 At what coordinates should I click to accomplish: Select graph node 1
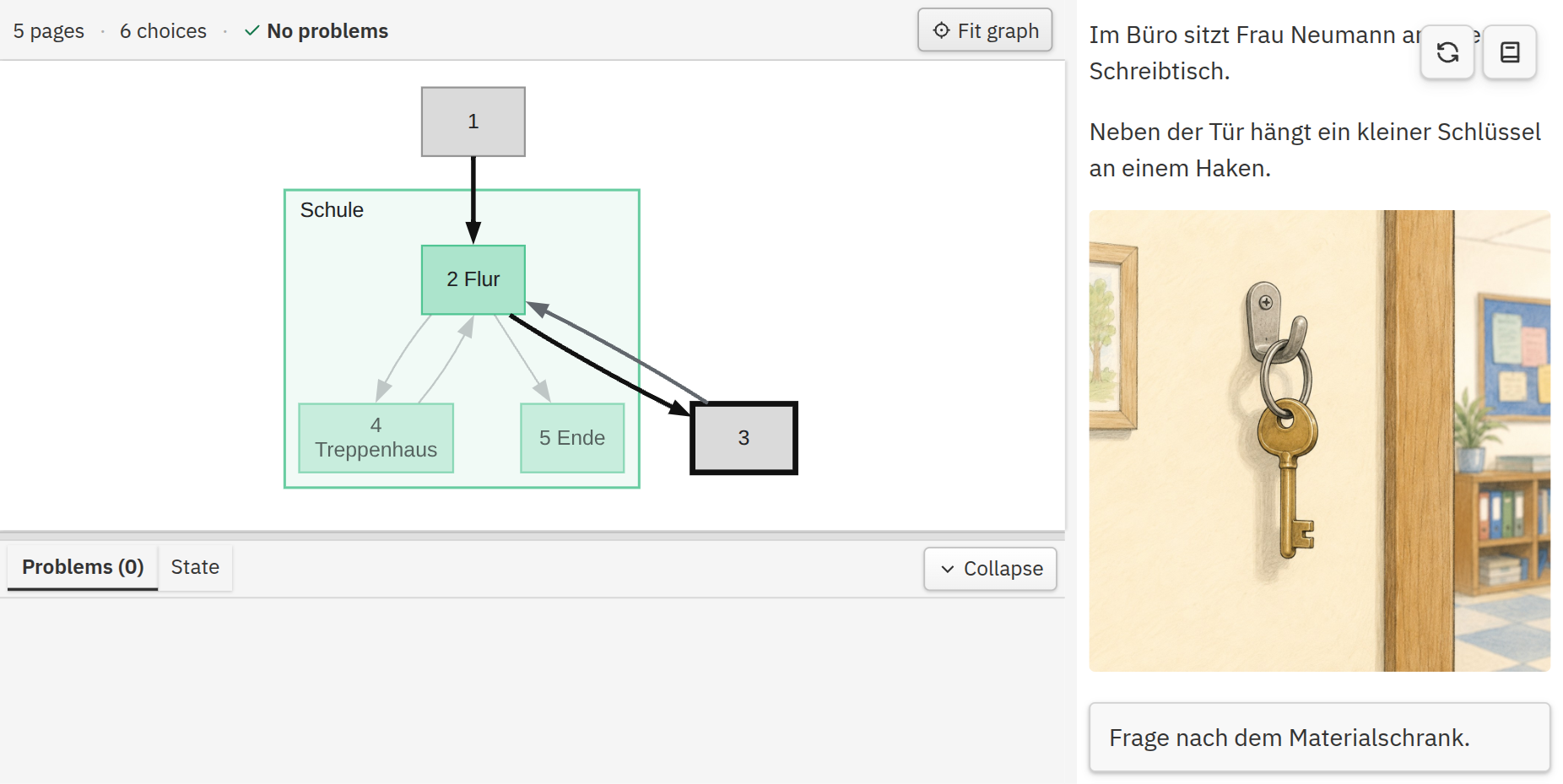pyautogui.click(x=473, y=122)
